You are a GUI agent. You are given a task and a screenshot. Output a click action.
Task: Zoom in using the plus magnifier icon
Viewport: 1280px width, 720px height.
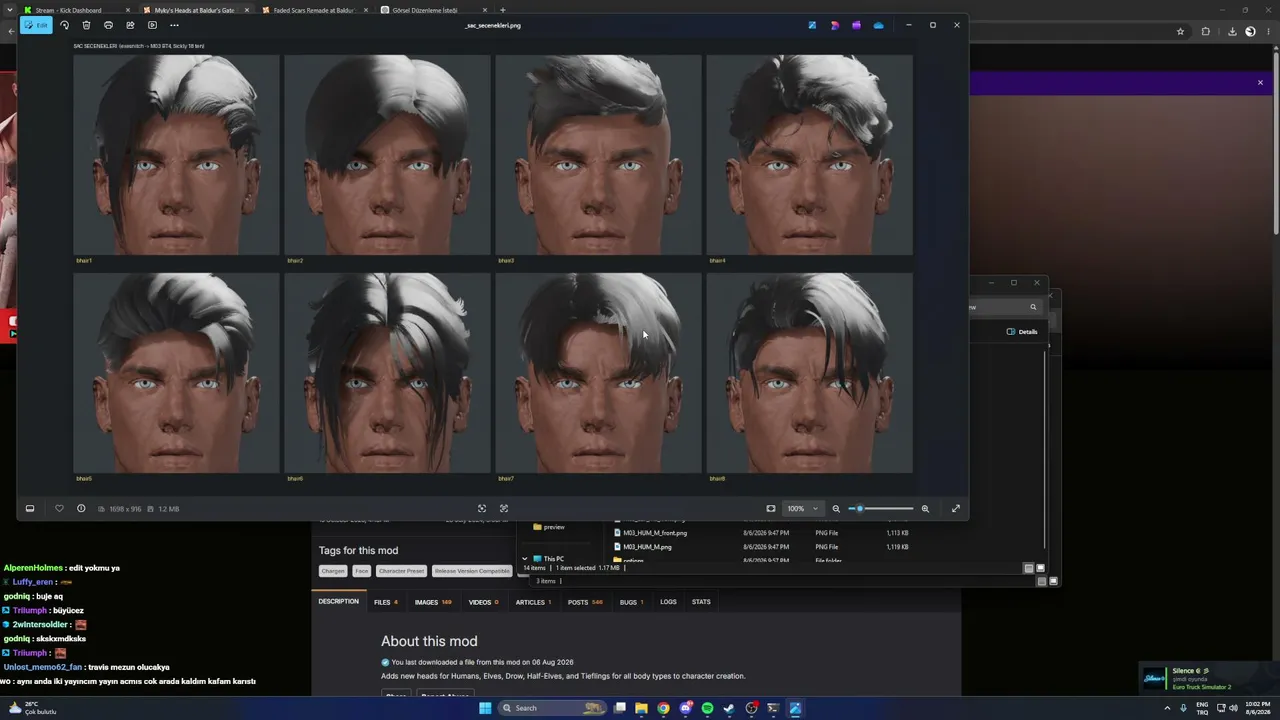925,509
